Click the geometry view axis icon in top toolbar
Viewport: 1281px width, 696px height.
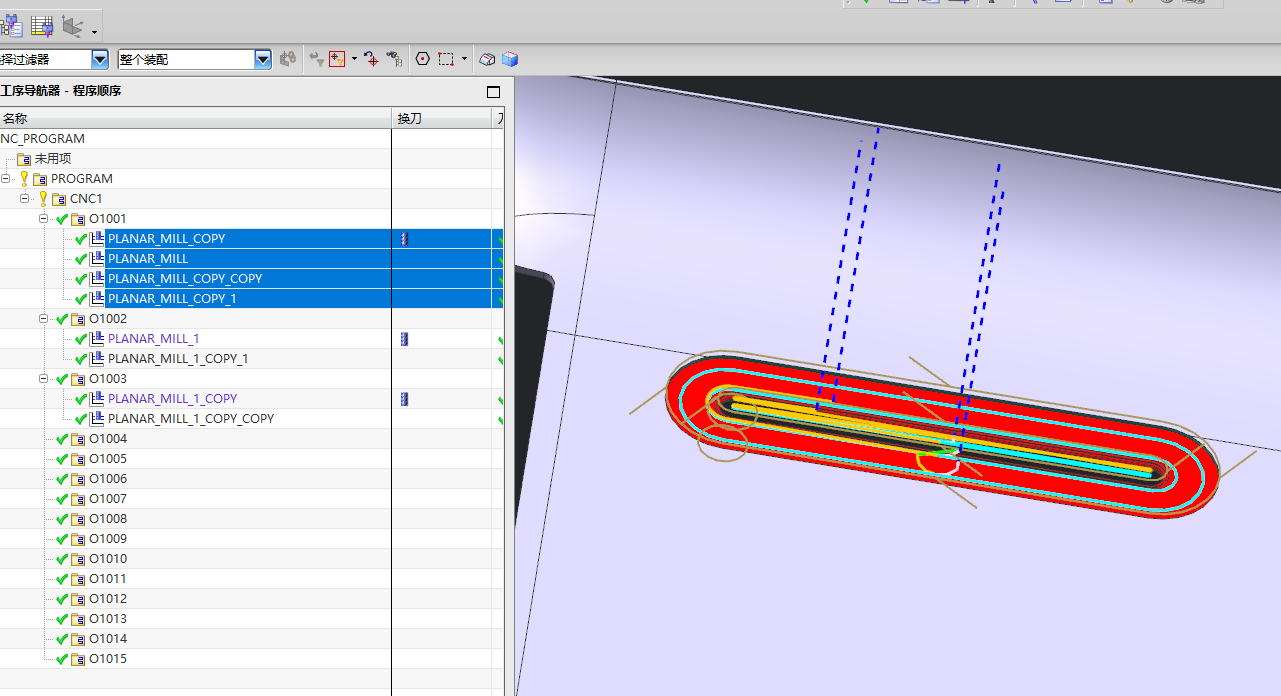(x=72, y=25)
